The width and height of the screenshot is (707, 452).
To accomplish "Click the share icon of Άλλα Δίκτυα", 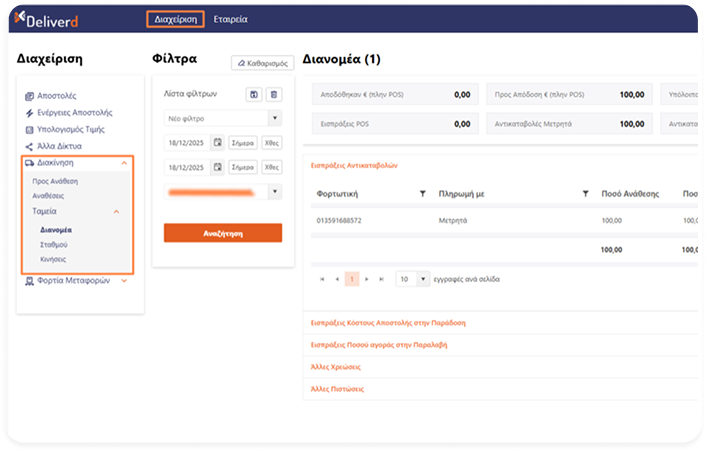I will (29, 147).
